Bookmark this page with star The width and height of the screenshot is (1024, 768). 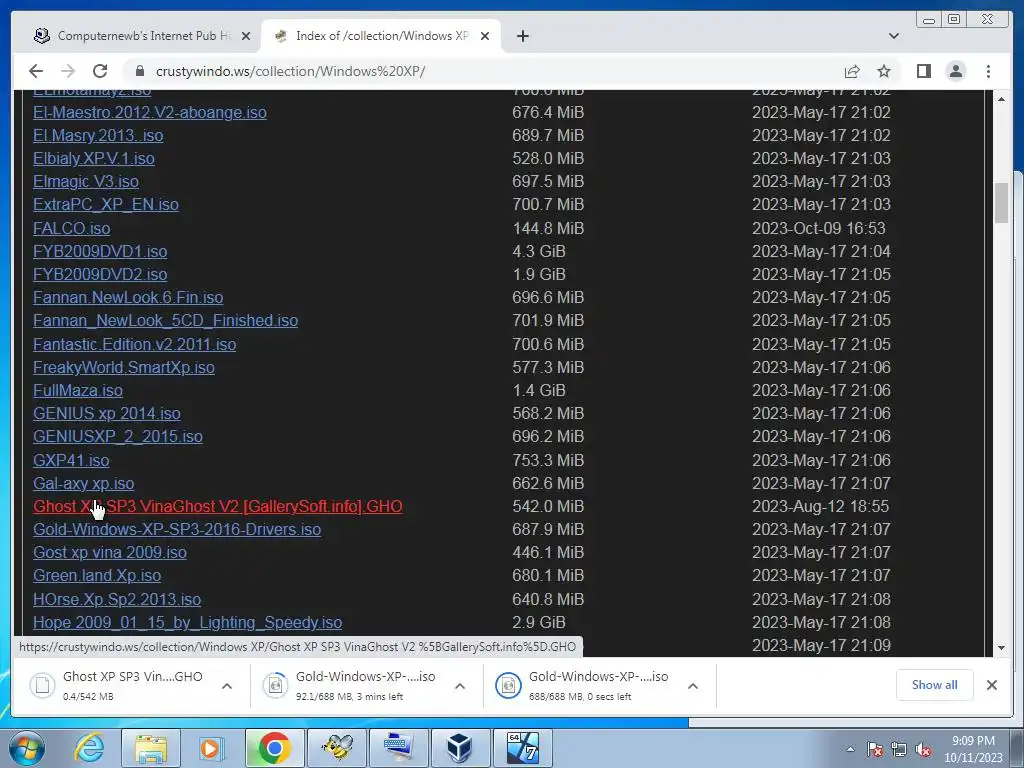pyautogui.click(x=884, y=71)
